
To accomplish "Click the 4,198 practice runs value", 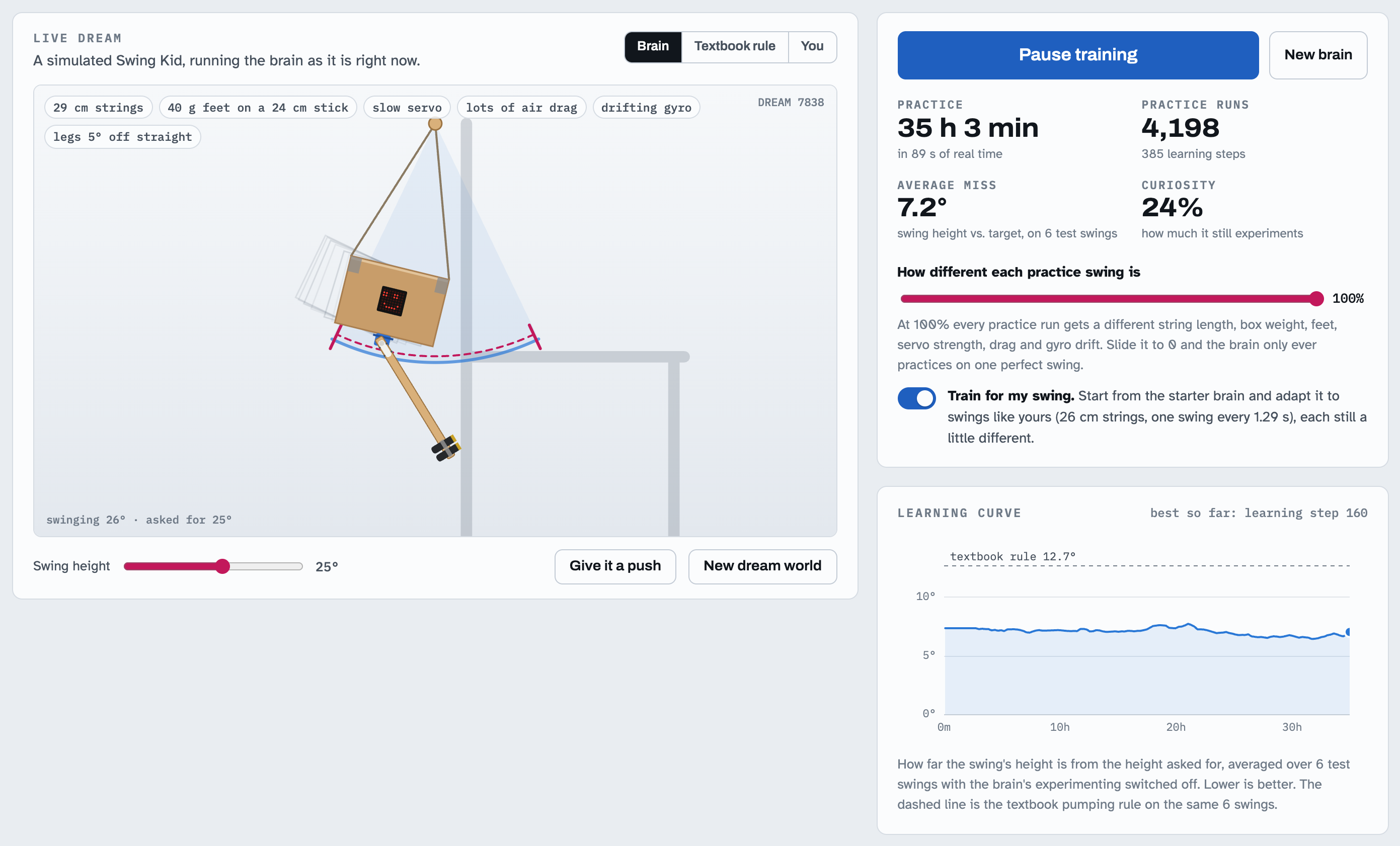I will point(1180,128).
